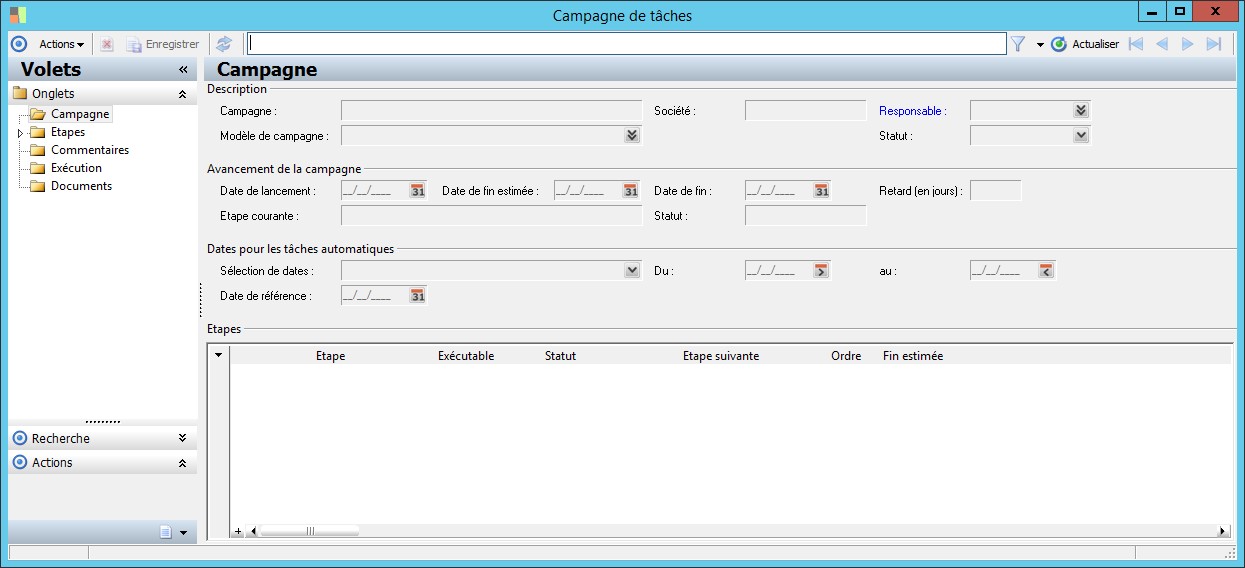Open the Actions toolbar menu

[61, 44]
